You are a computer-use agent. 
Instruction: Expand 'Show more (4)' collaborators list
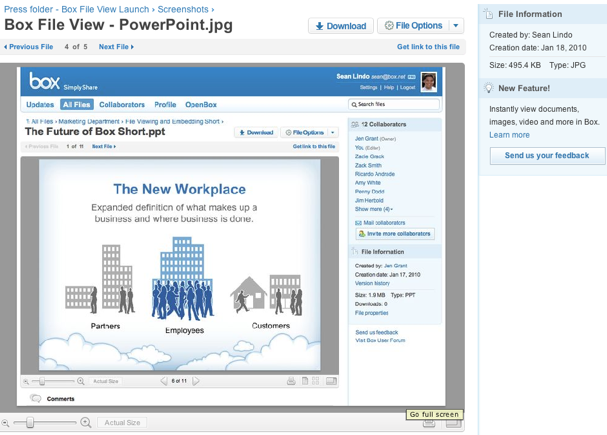[x=374, y=209]
